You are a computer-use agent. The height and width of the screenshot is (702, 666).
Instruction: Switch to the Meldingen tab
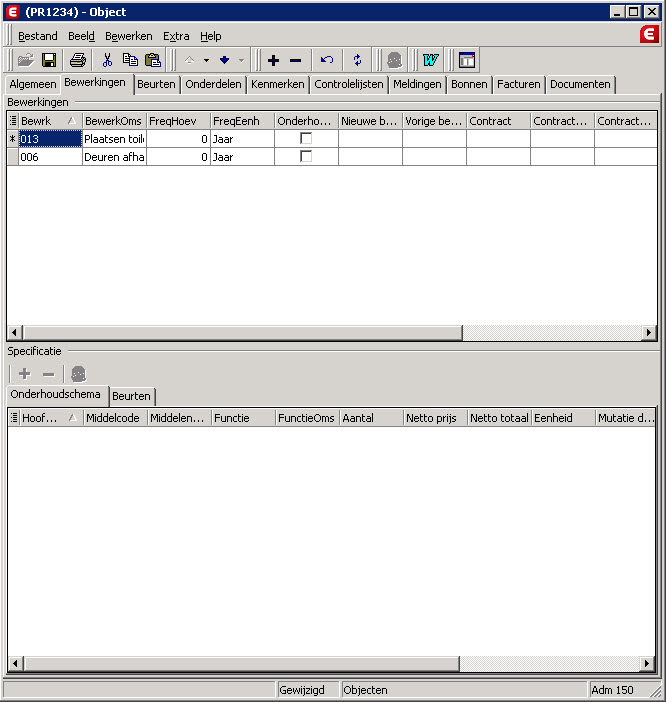(417, 84)
